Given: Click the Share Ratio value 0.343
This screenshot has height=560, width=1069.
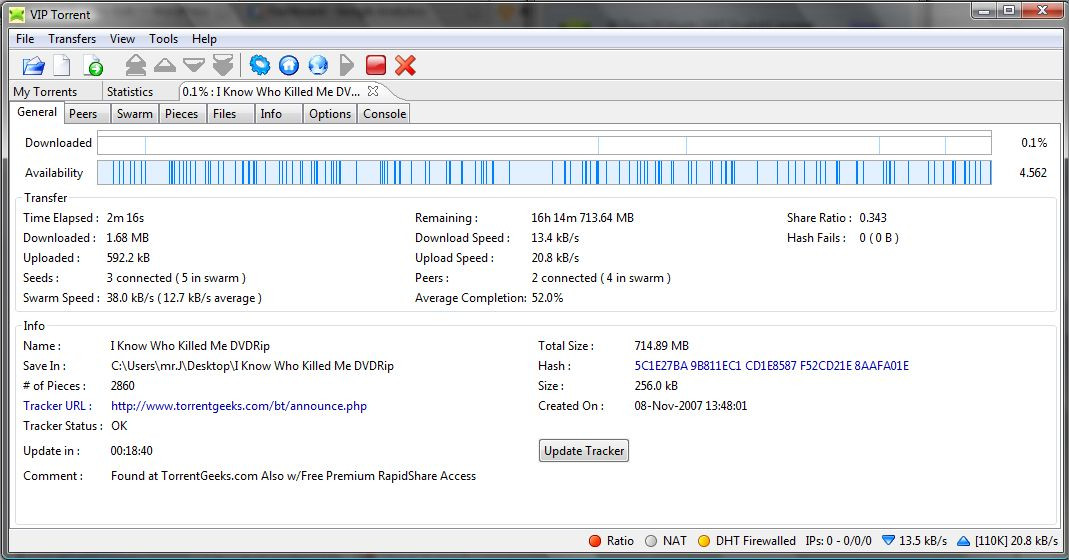Looking at the screenshot, I should point(873,218).
